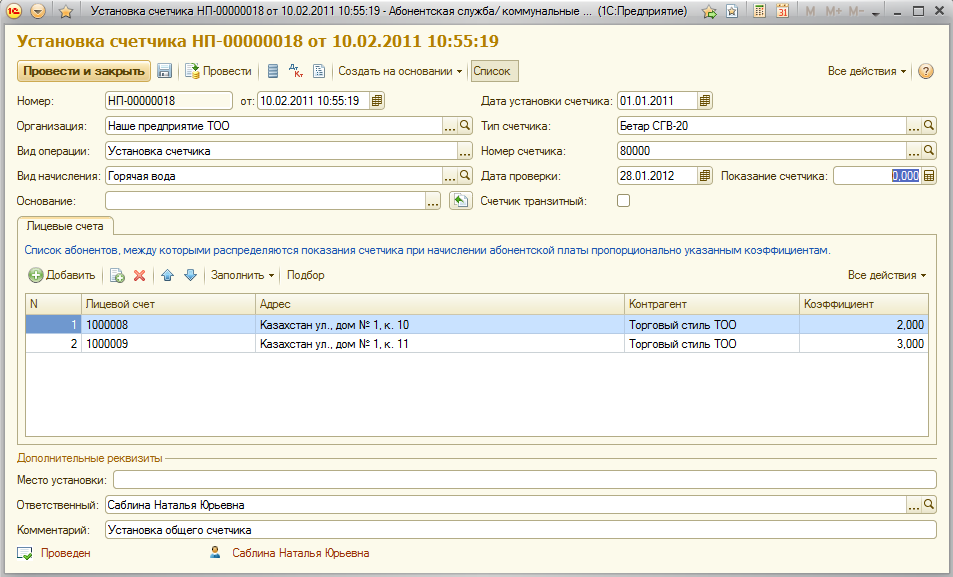The height and width of the screenshot is (577, 953).
Task: Open the Заполнить dropdown menu
Action: point(242,275)
